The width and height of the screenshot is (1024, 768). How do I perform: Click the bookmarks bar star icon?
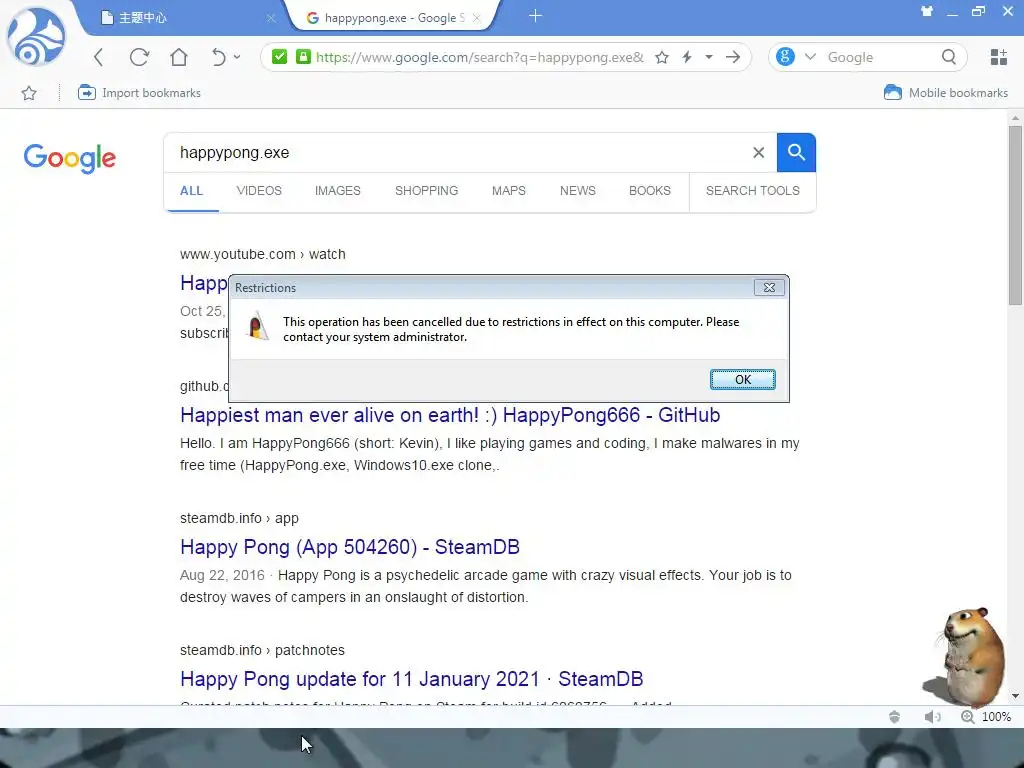click(29, 93)
